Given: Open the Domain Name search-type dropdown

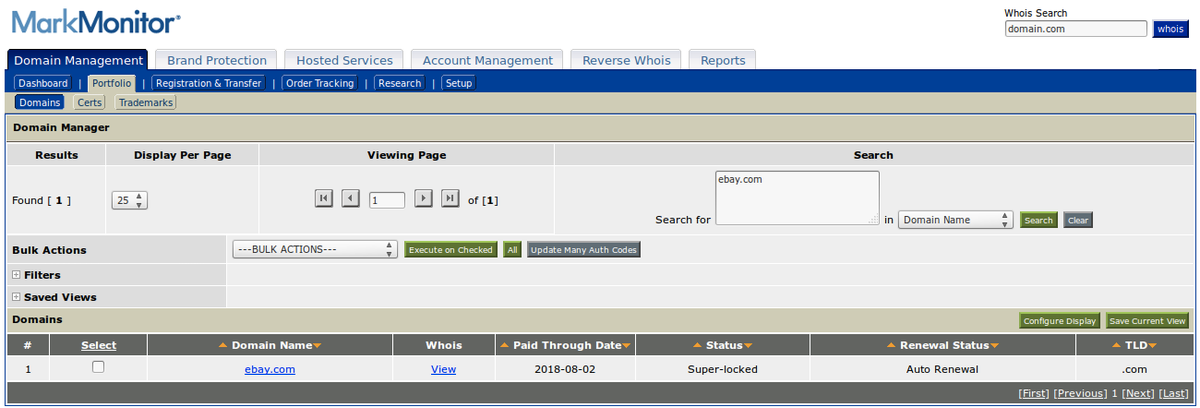Looking at the screenshot, I should (956, 220).
